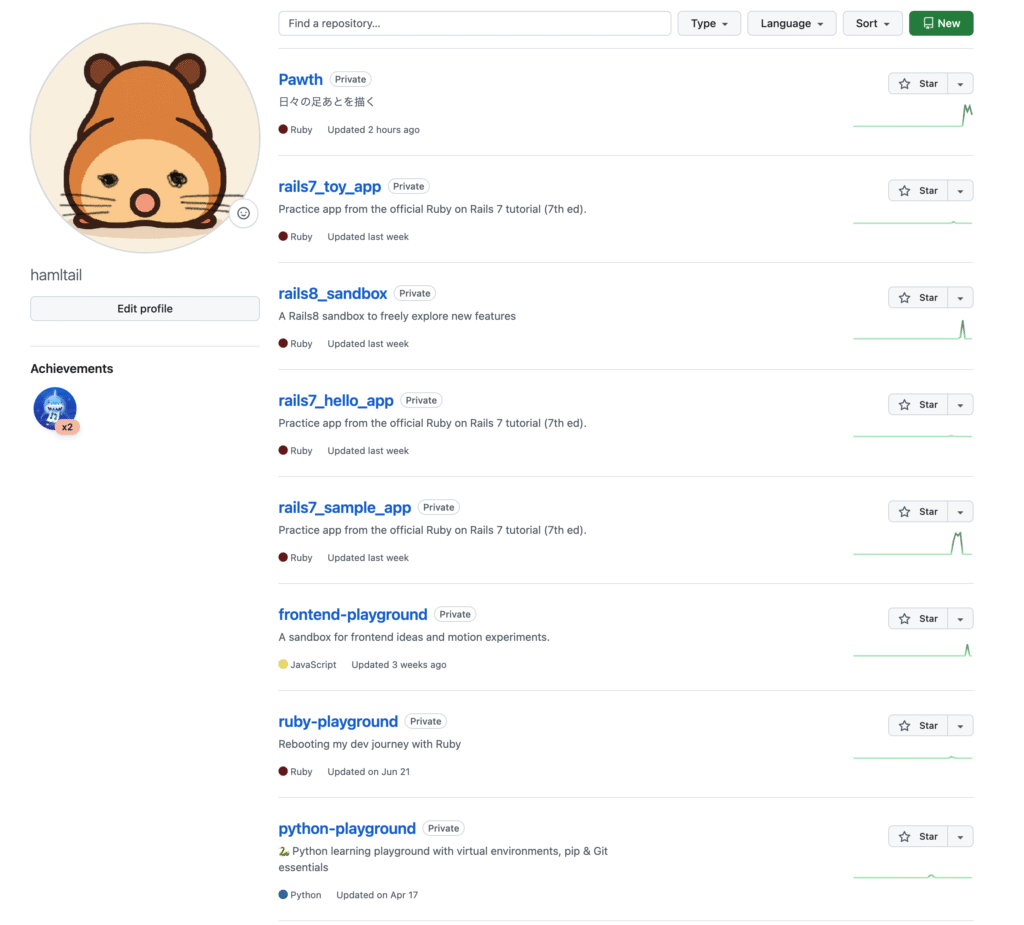Screen dimensions: 1024x925
Task: Open star list dropdown for rails8_sandbox
Action: click(x=960, y=298)
